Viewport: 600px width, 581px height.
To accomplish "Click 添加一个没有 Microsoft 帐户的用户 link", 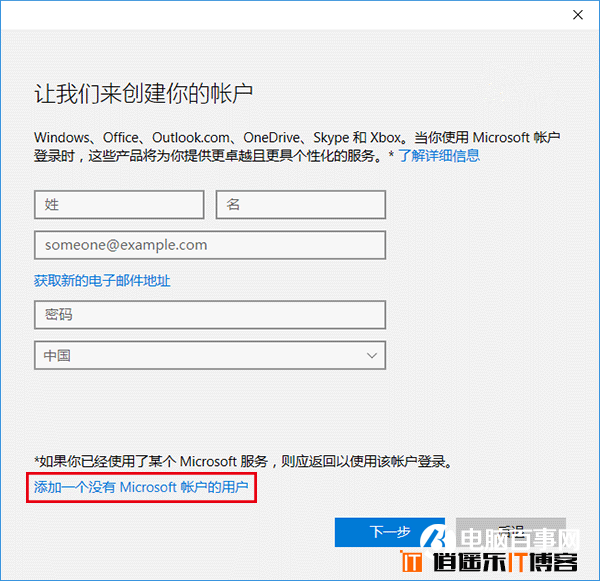I will click(141, 487).
